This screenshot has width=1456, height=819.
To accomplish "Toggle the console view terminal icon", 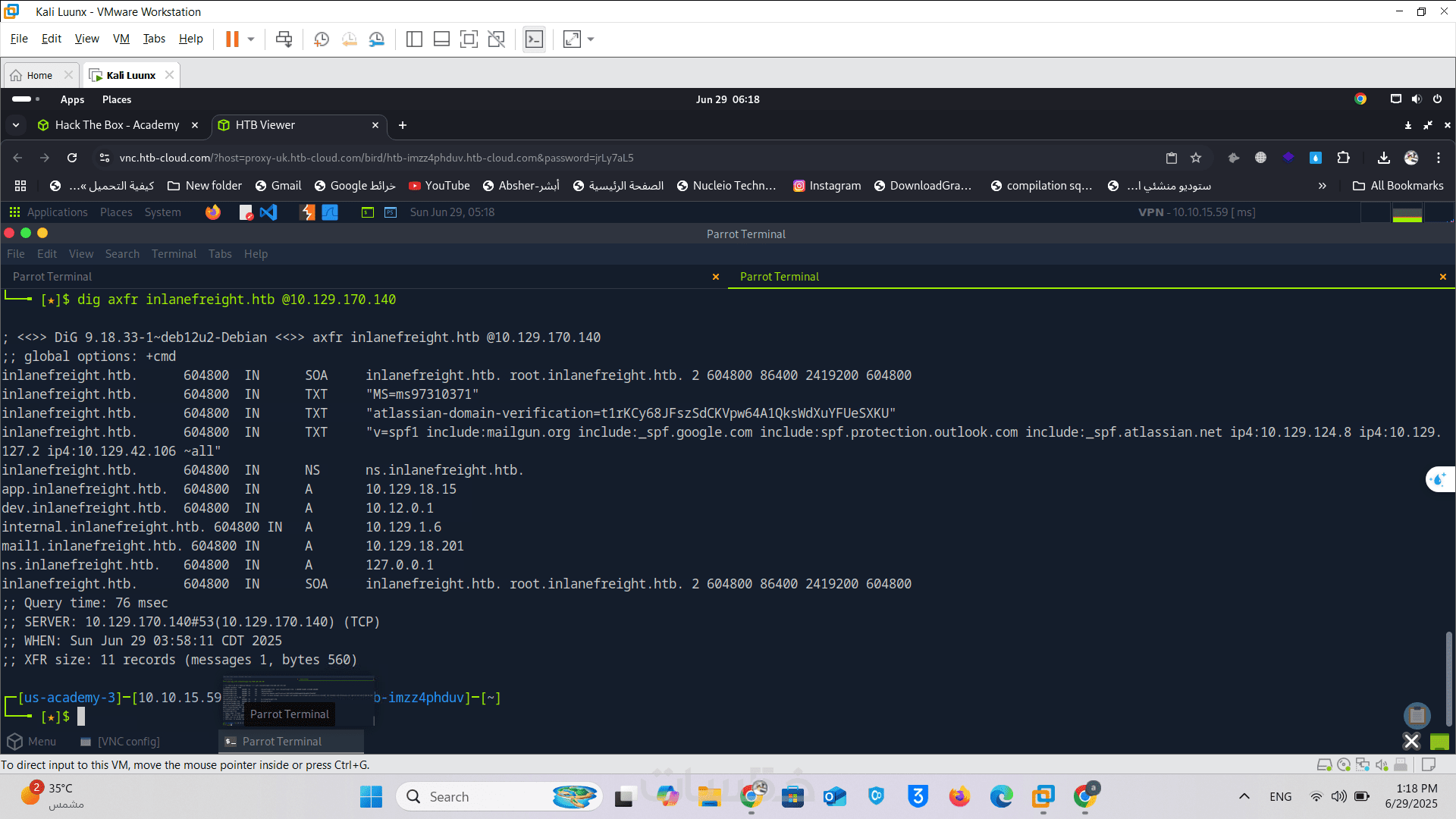I will click(534, 39).
